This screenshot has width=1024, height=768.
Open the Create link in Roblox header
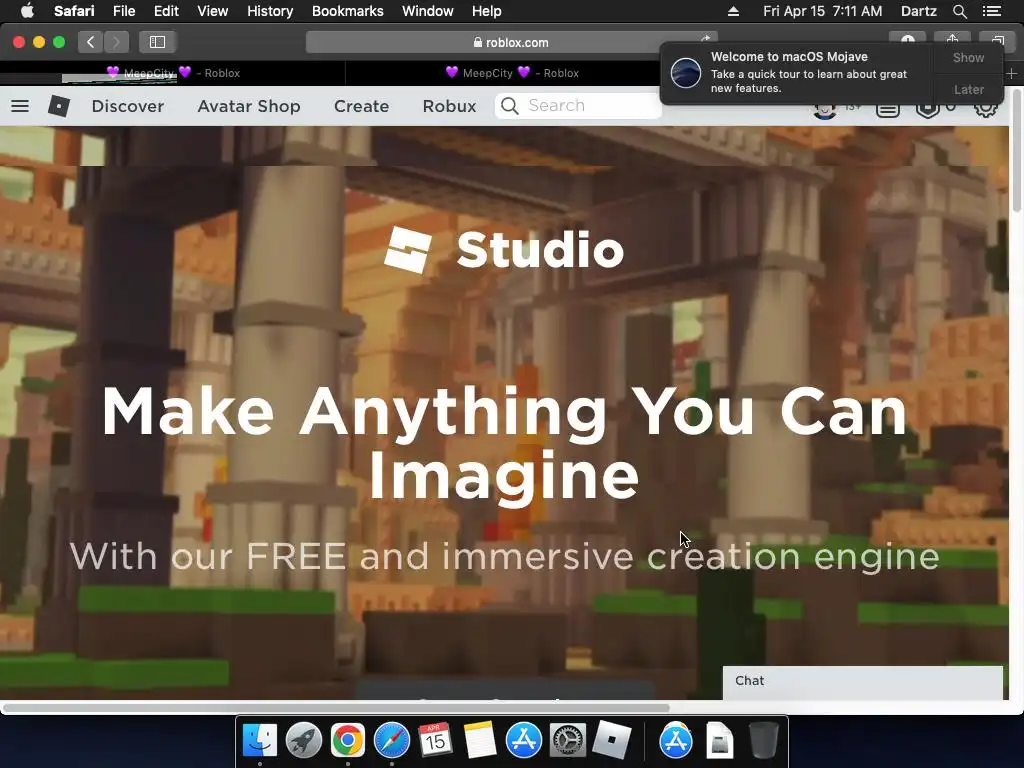point(361,106)
